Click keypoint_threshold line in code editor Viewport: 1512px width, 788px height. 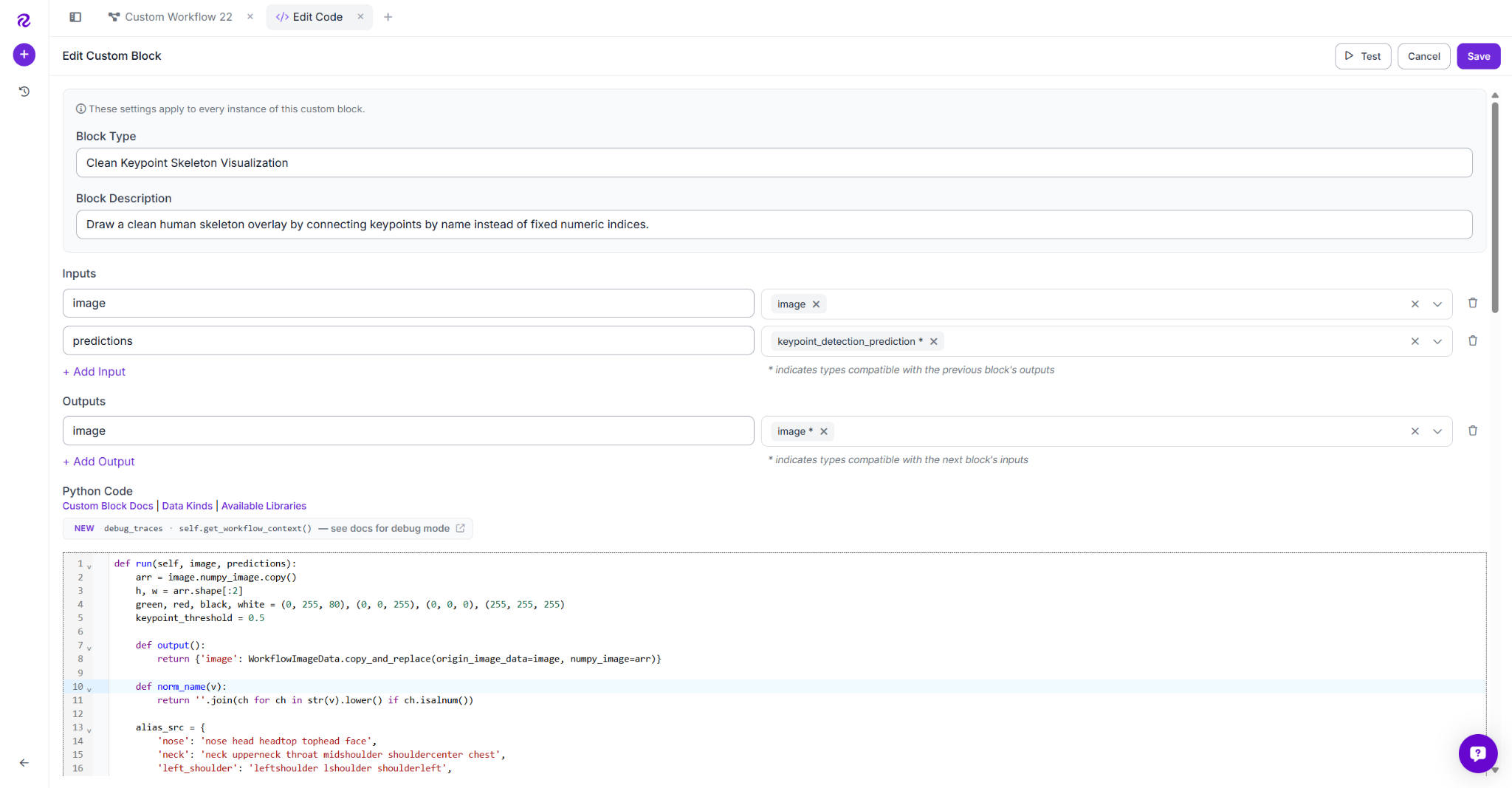(199, 618)
